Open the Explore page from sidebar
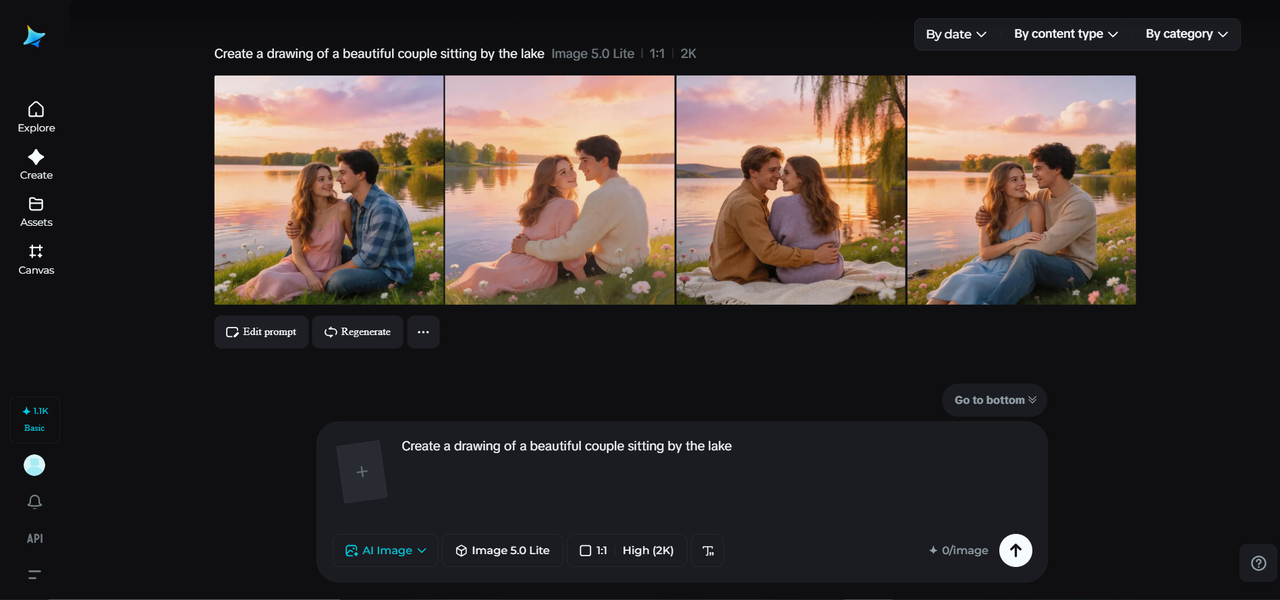The height and width of the screenshot is (600, 1280). coord(36,116)
